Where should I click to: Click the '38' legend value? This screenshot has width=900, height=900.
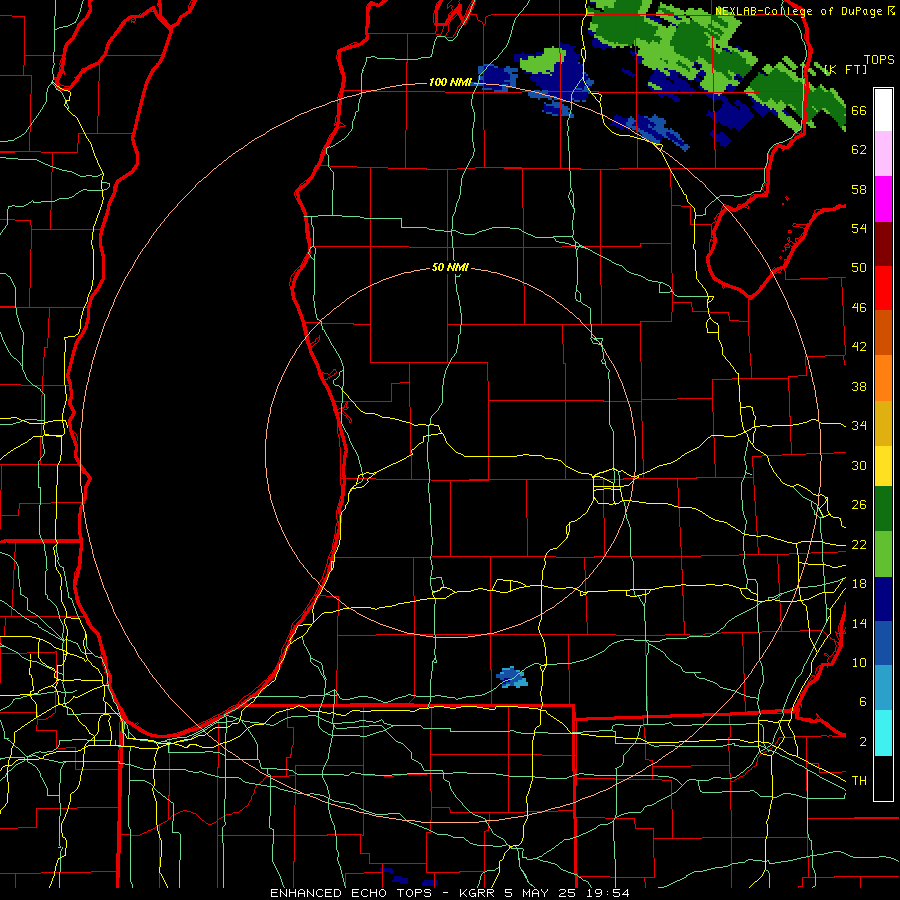859,386
